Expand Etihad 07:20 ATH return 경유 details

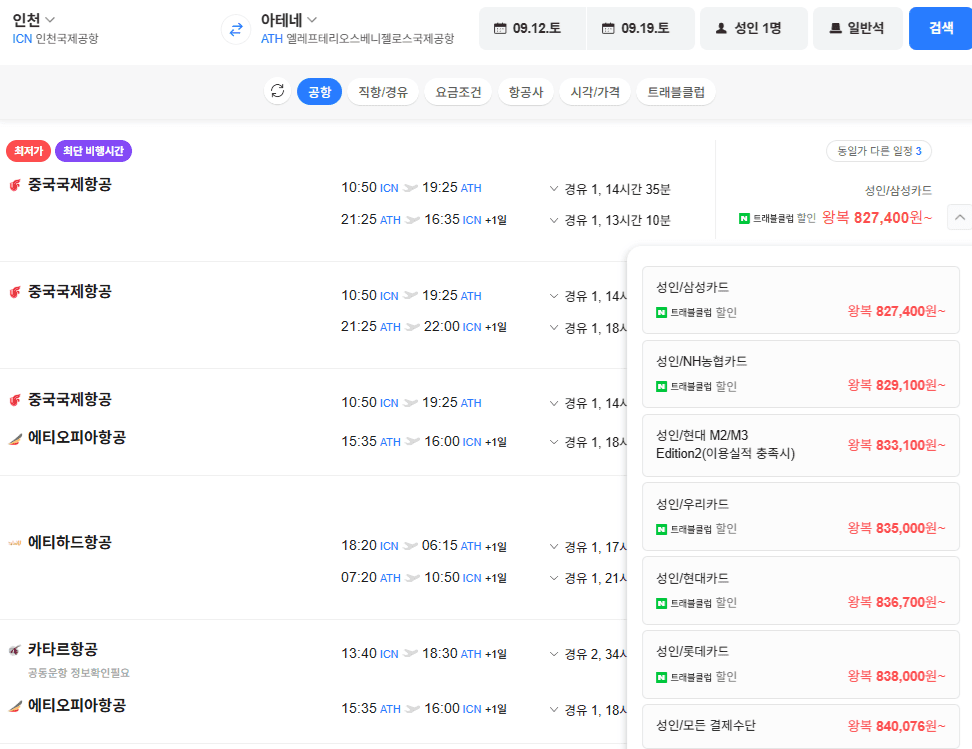tap(588, 578)
